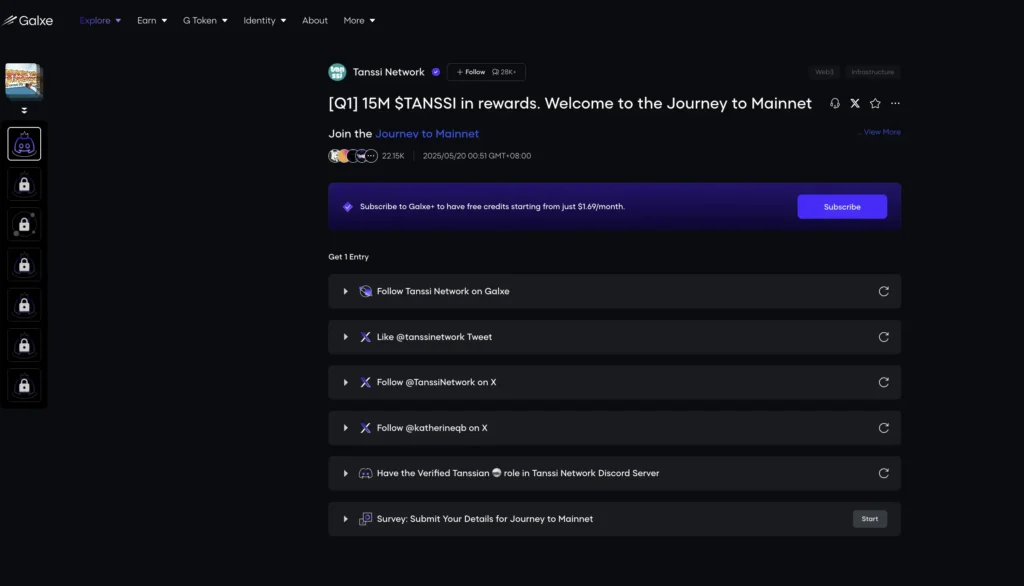
Task: Expand the Follow @TanssiNetwork on X task
Action: click(345, 382)
